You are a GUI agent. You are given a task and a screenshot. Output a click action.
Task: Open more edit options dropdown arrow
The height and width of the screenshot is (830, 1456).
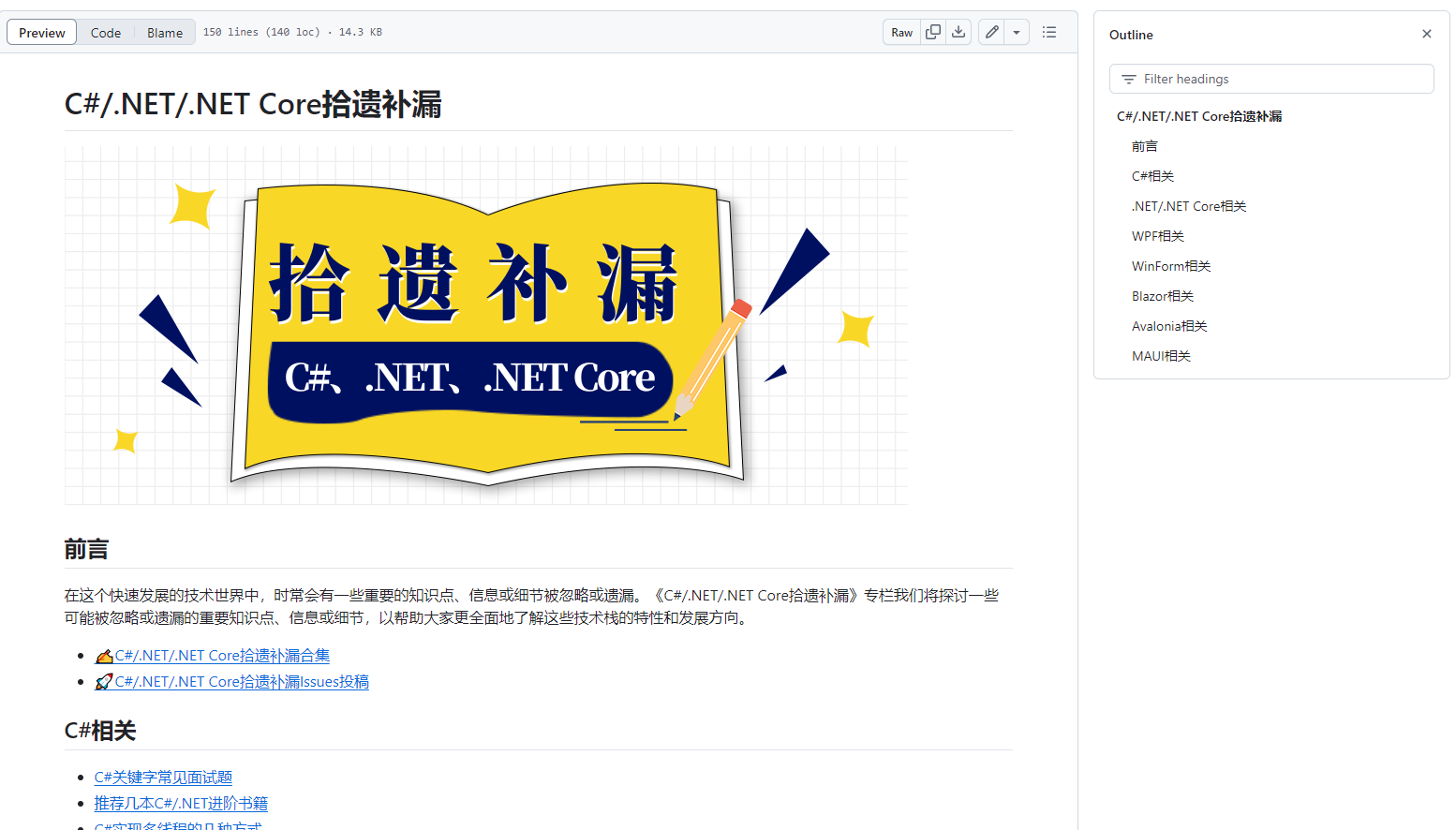click(x=1017, y=32)
